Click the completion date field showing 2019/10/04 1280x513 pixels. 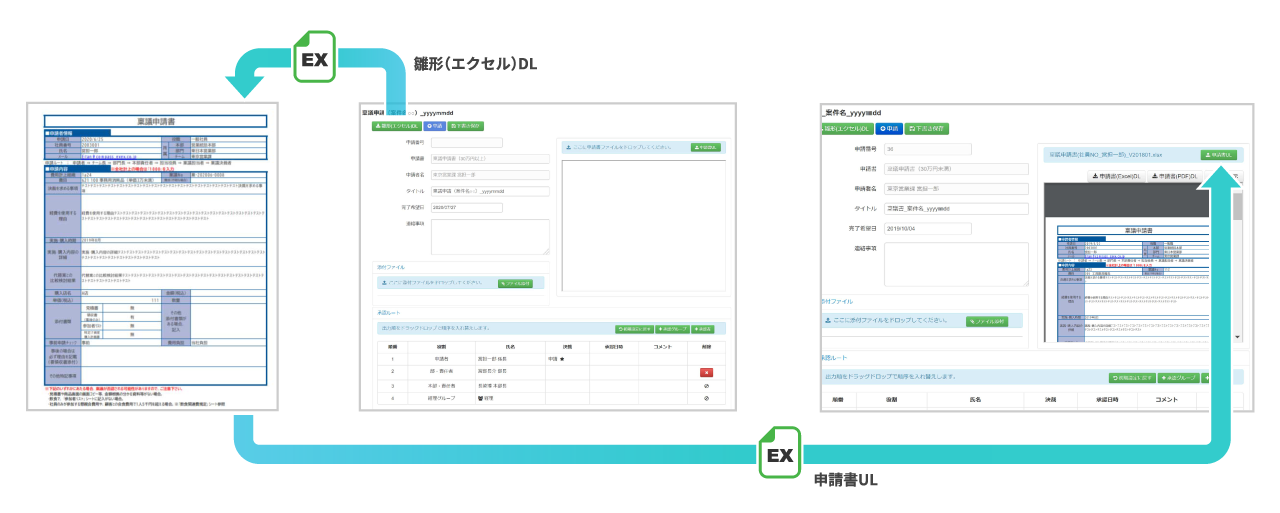[x=929, y=228]
